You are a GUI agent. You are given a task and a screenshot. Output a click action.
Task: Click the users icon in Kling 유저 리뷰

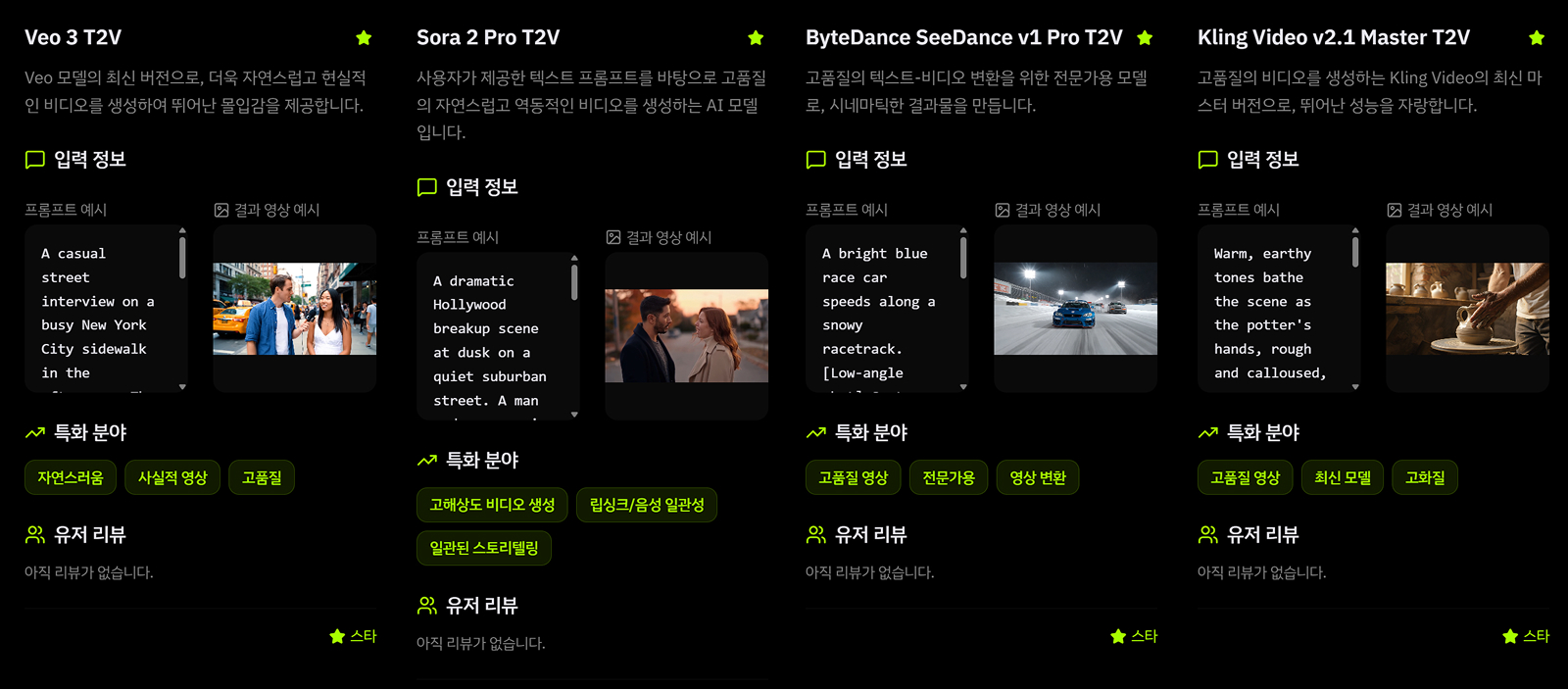1208,534
